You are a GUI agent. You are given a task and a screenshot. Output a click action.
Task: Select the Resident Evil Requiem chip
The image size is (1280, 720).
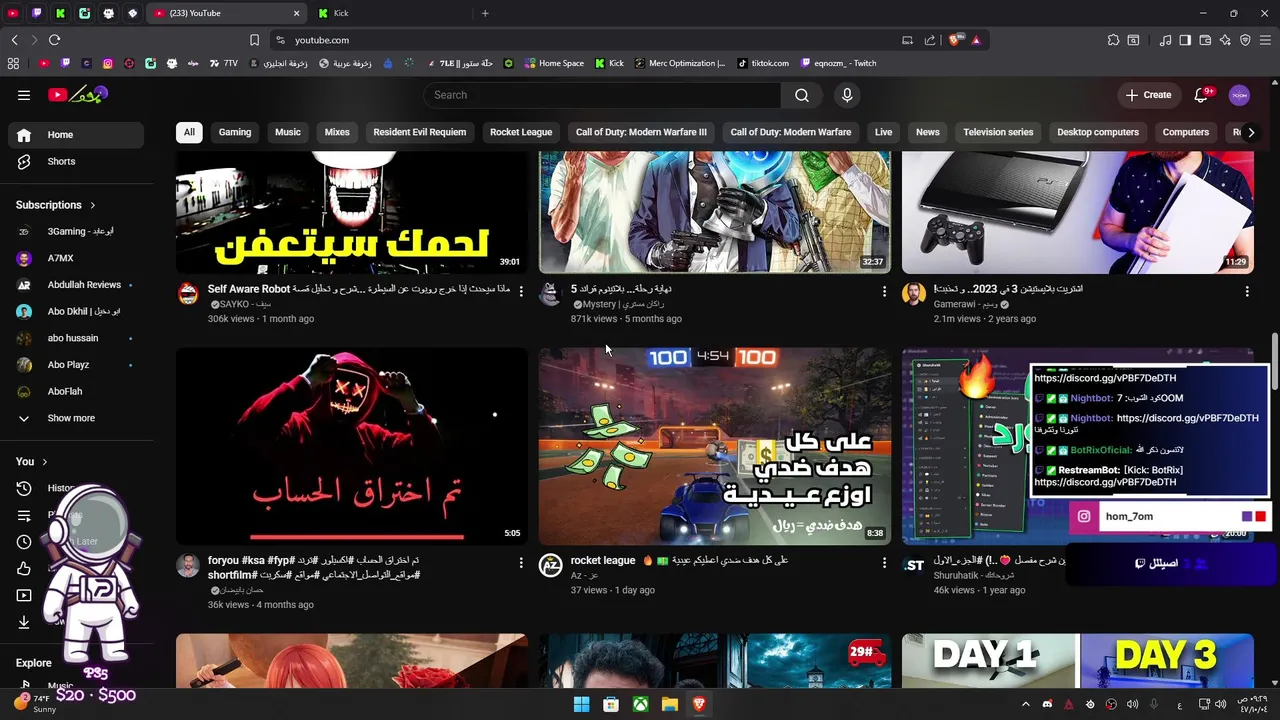point(420,132)
